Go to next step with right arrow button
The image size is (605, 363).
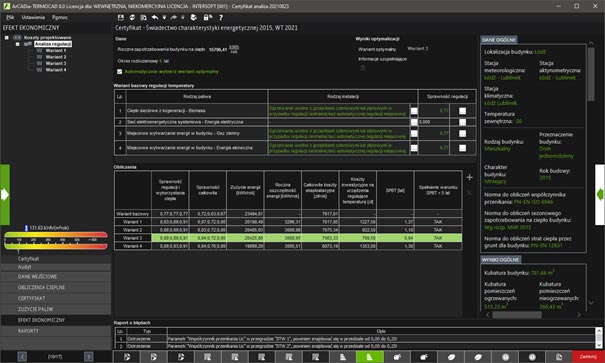pos(88,356)
